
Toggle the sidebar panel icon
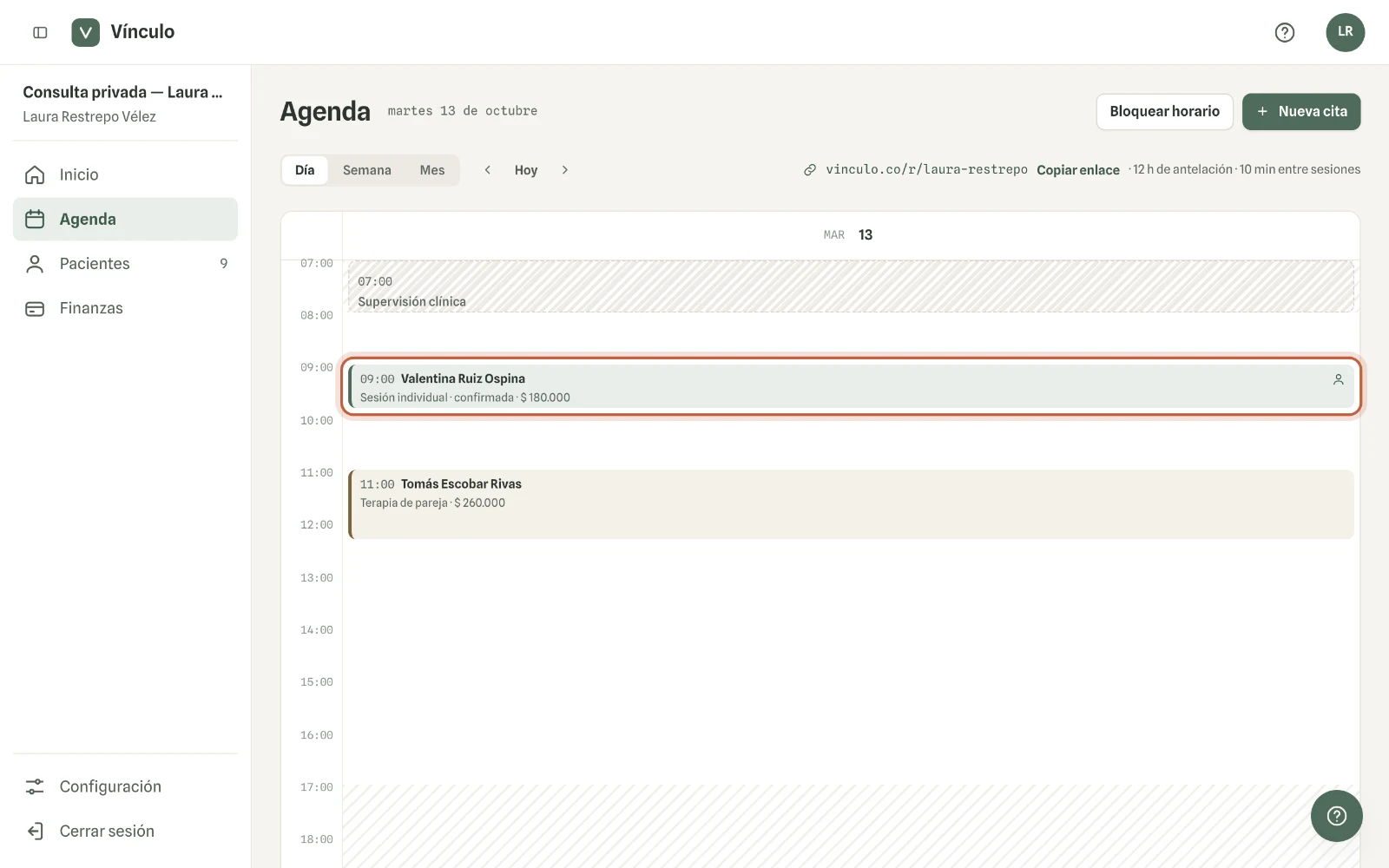(40, 32)
